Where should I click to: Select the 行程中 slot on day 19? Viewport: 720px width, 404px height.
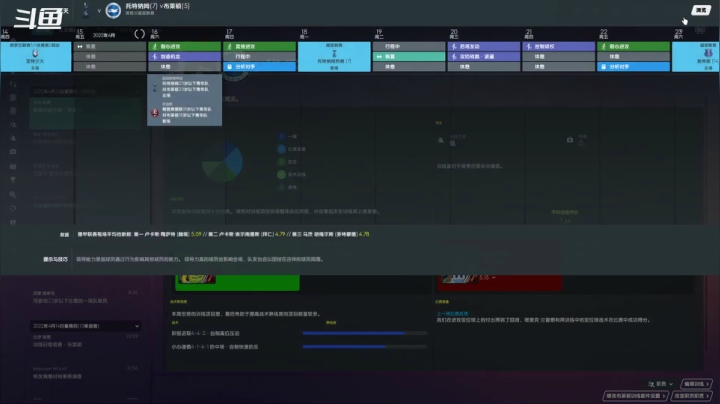point(409,46)
